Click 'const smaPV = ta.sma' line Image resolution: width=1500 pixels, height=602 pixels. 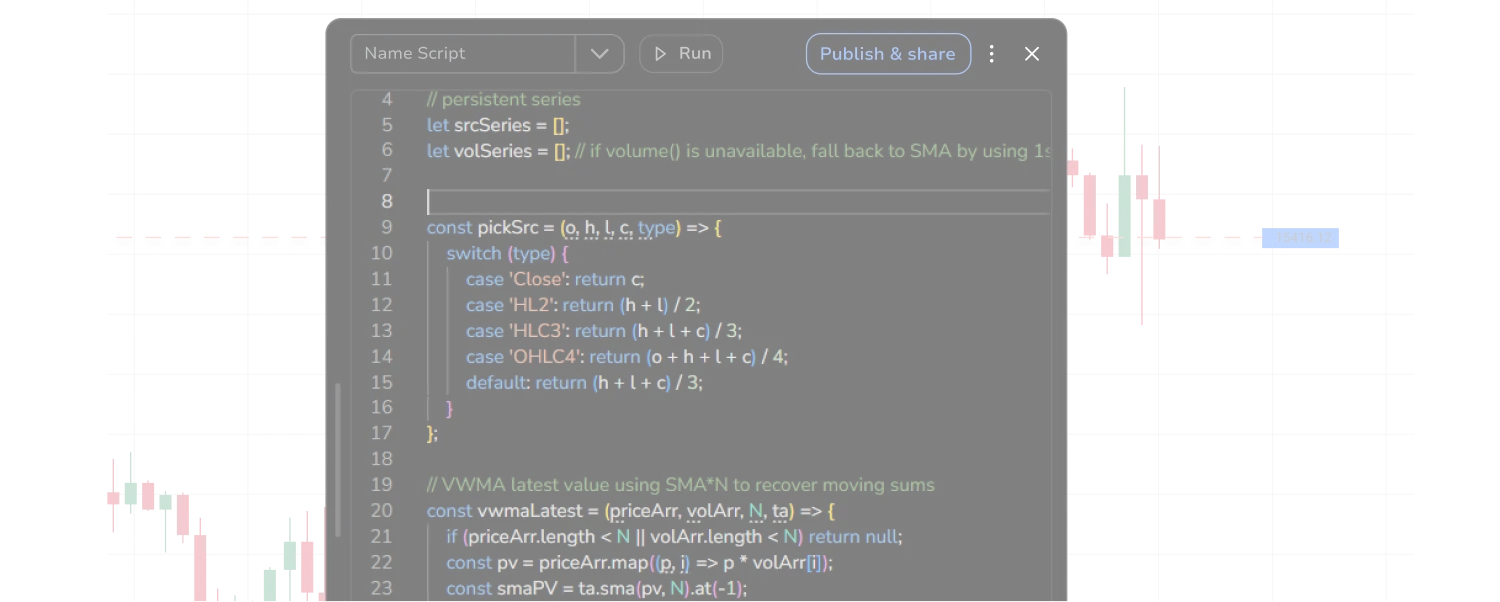pos(597,589)
